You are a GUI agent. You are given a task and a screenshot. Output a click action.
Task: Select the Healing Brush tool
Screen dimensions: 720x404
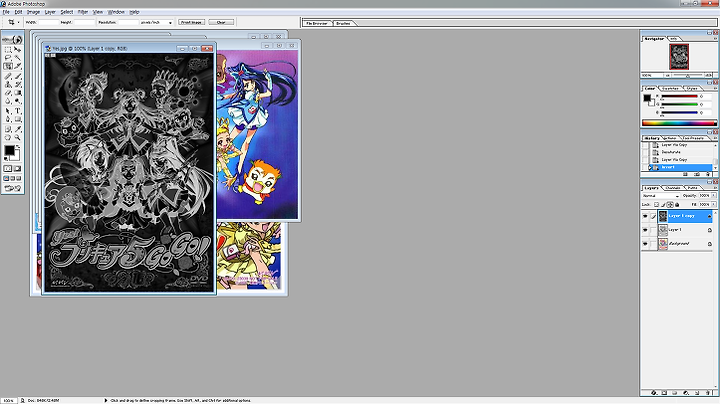click(x=8, y=76)
